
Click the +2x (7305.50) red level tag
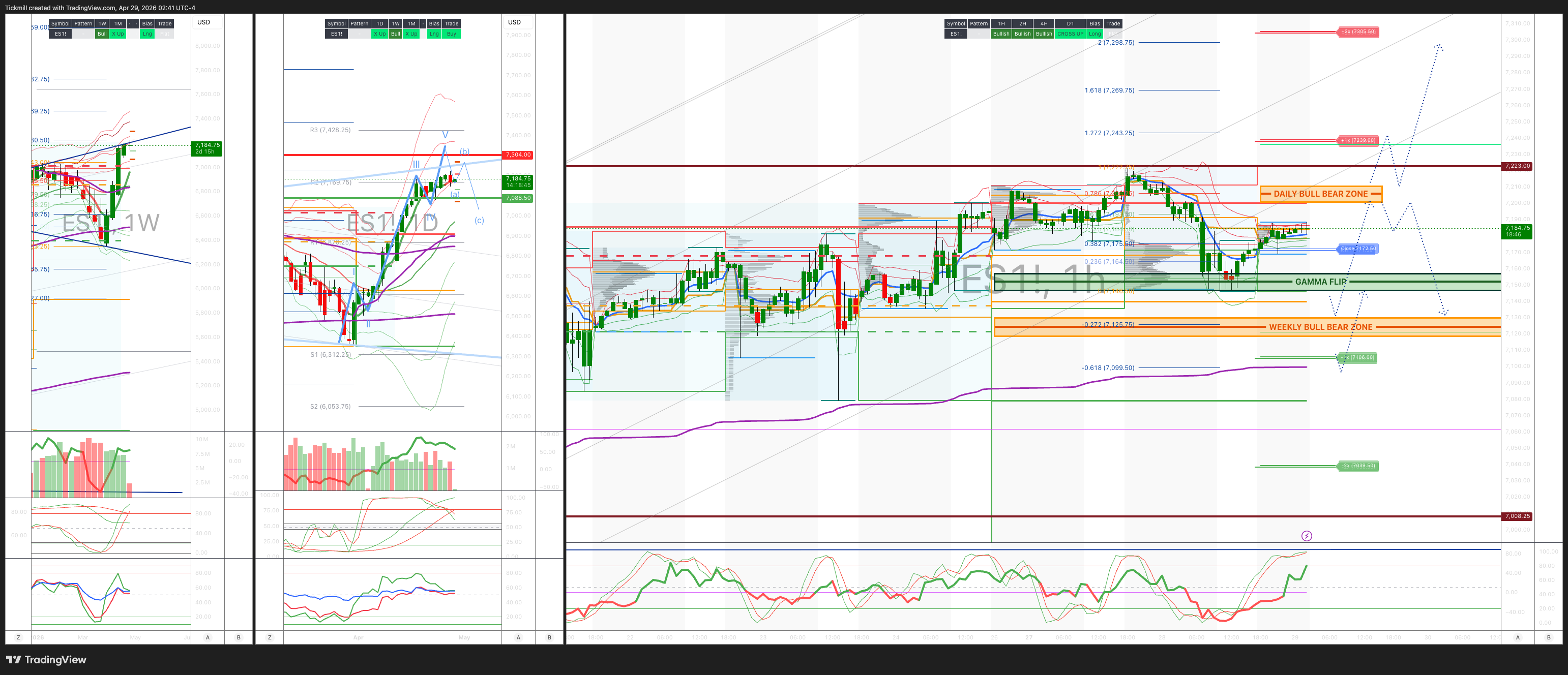pos(1358,32)
